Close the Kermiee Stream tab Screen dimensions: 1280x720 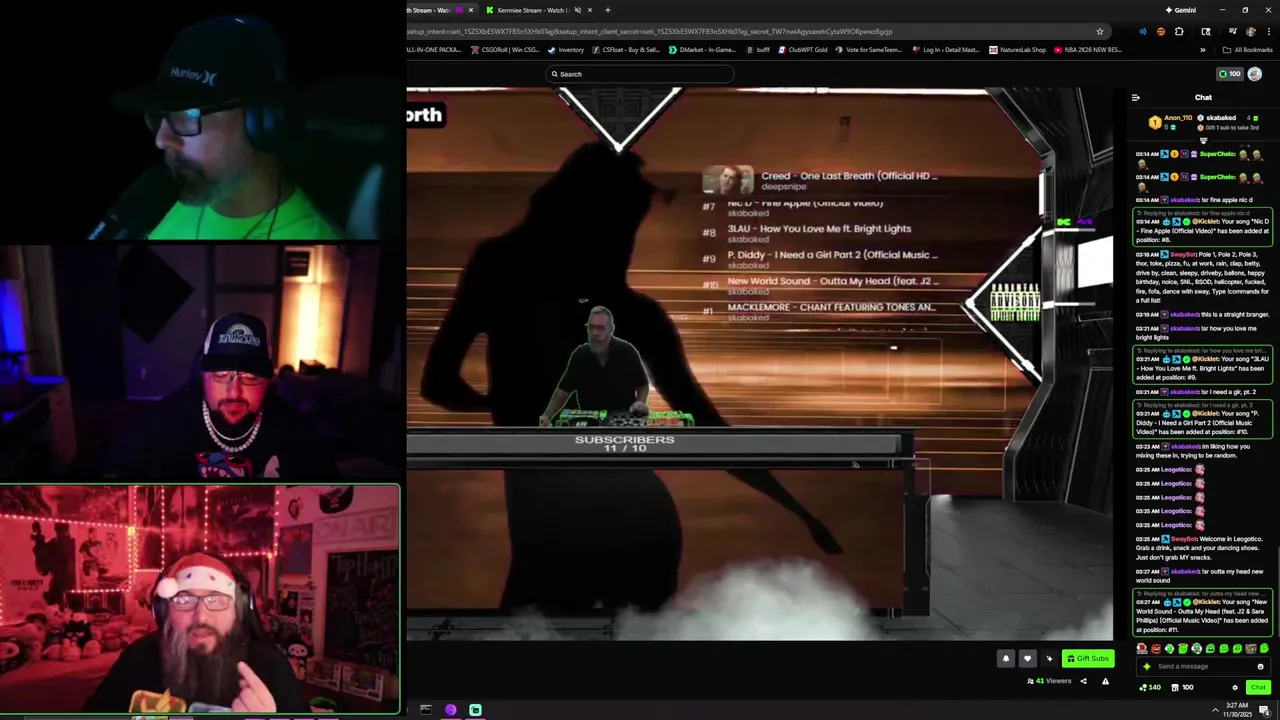(590, 10)
